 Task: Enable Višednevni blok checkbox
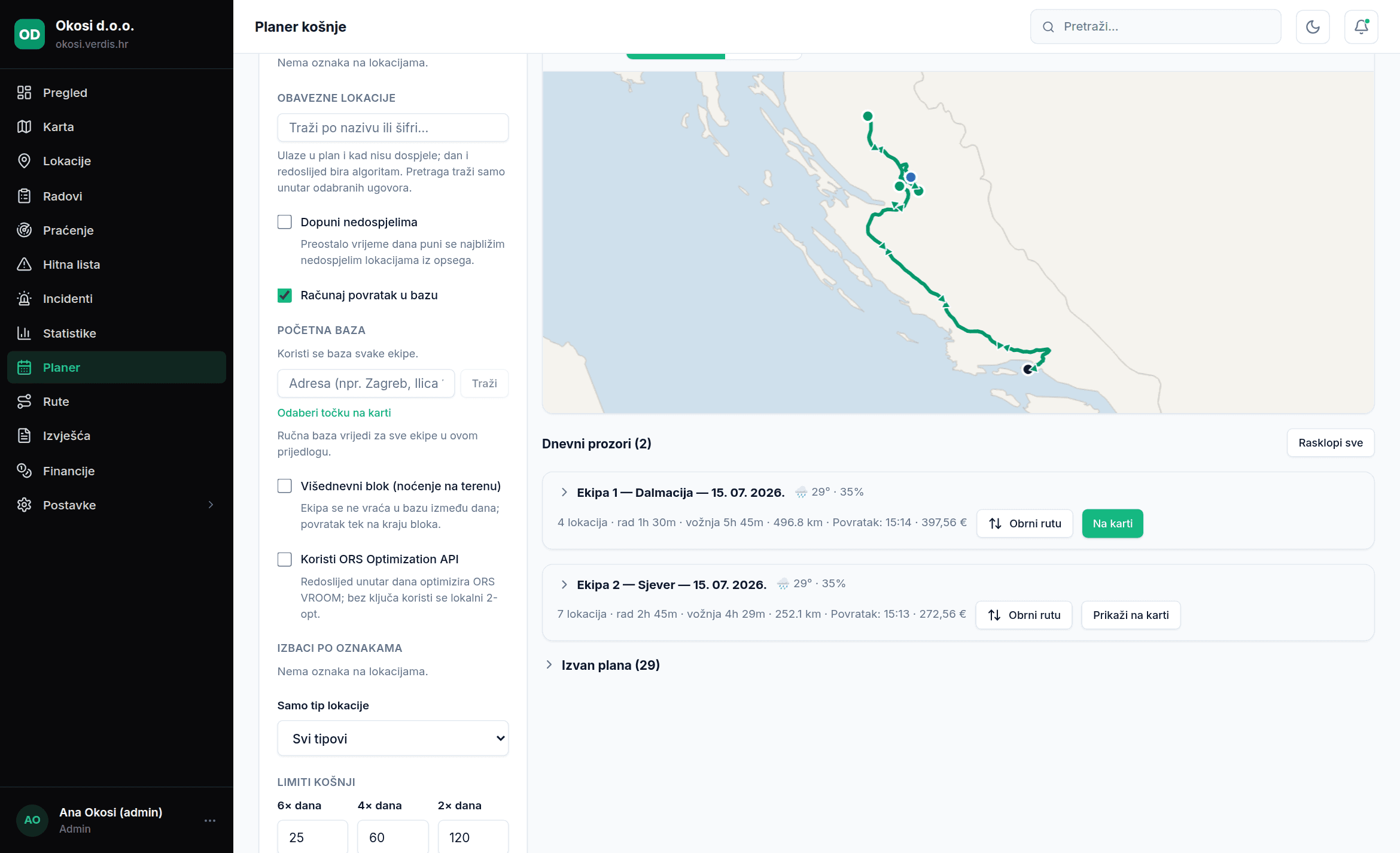click(285, 486)
